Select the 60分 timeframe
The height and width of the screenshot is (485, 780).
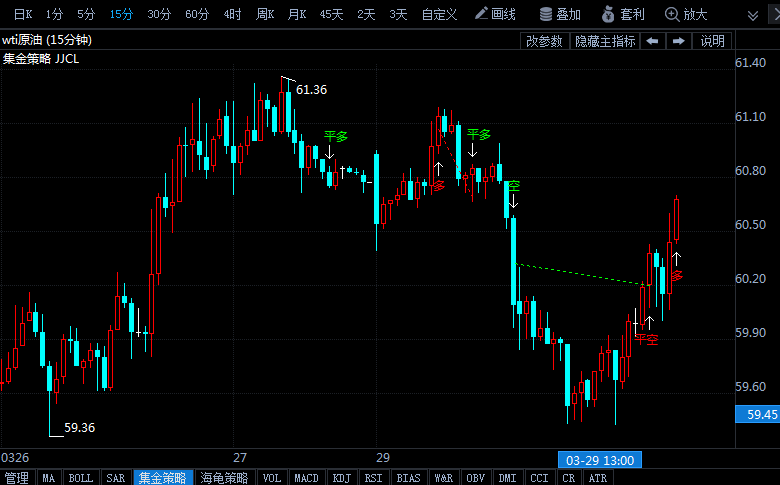[x=197, y=14]
